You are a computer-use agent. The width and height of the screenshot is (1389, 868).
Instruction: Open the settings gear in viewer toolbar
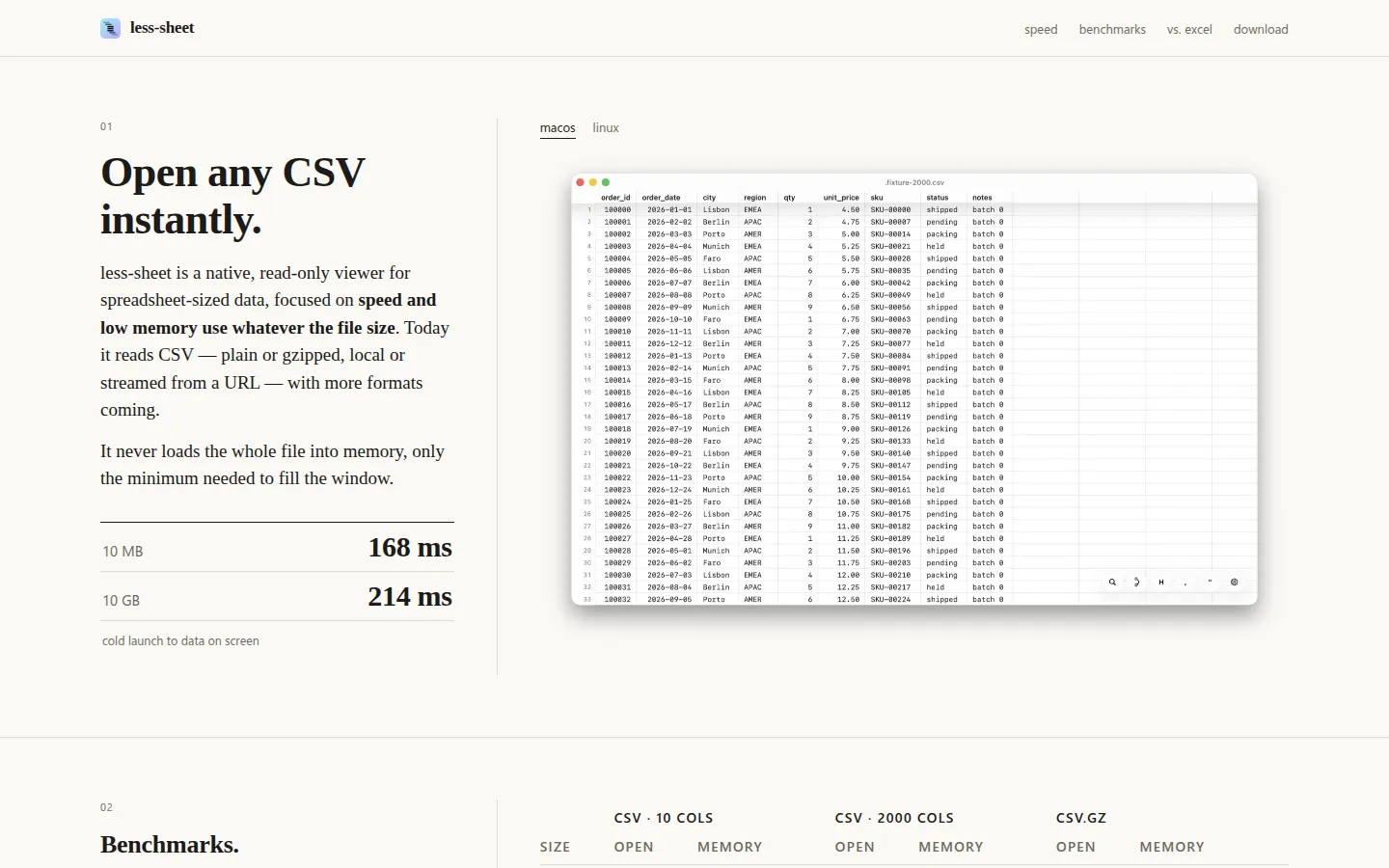click(1234, 583)
